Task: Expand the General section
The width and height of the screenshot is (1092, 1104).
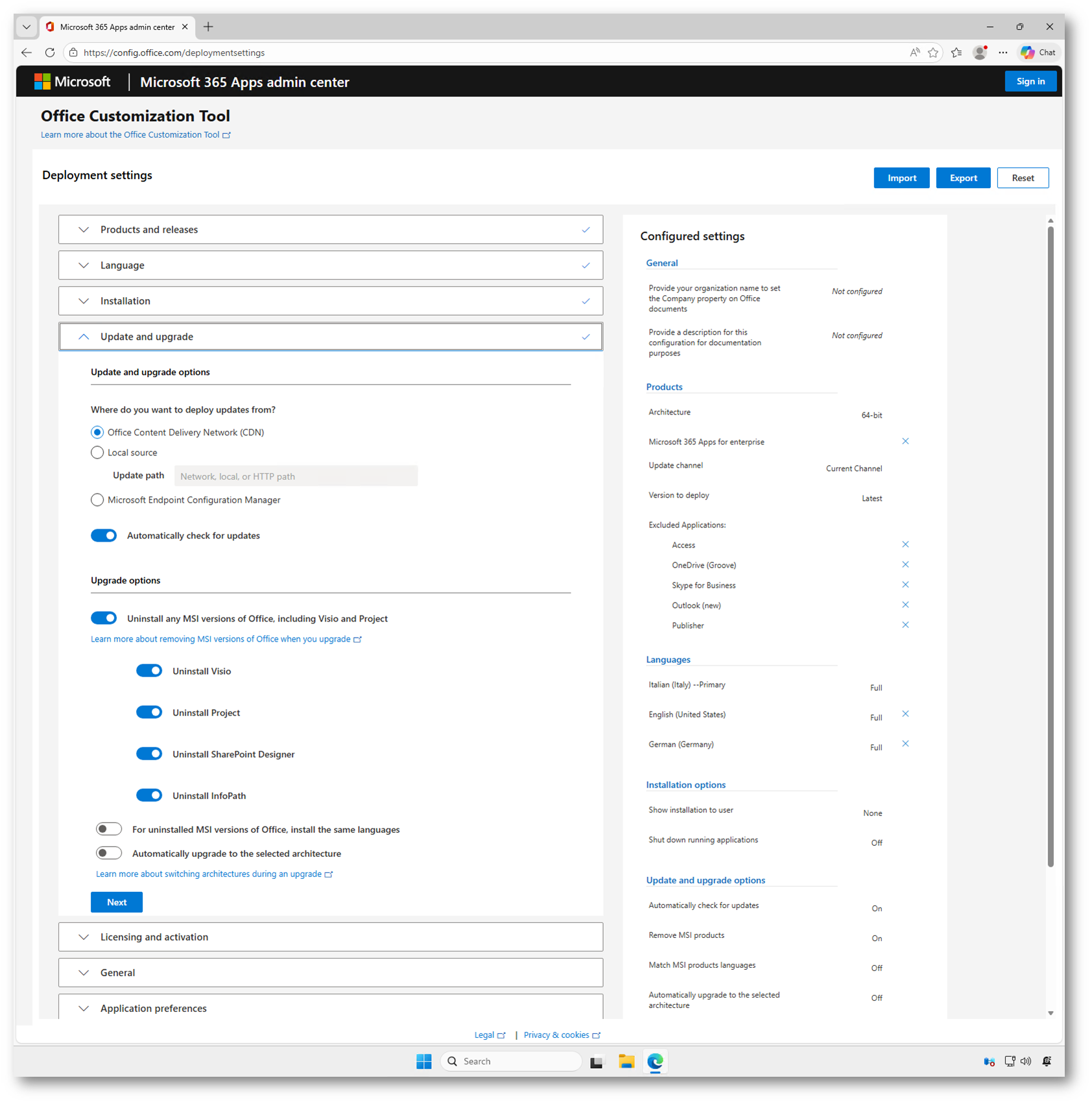Action: 331,972
